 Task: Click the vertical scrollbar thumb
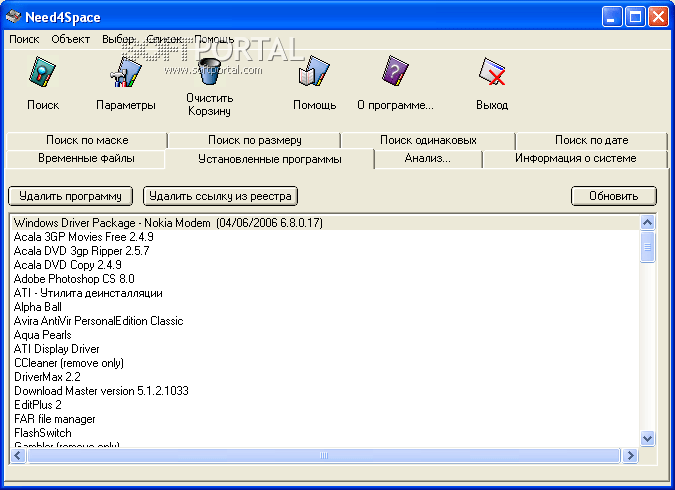click(x=647, y=247)
